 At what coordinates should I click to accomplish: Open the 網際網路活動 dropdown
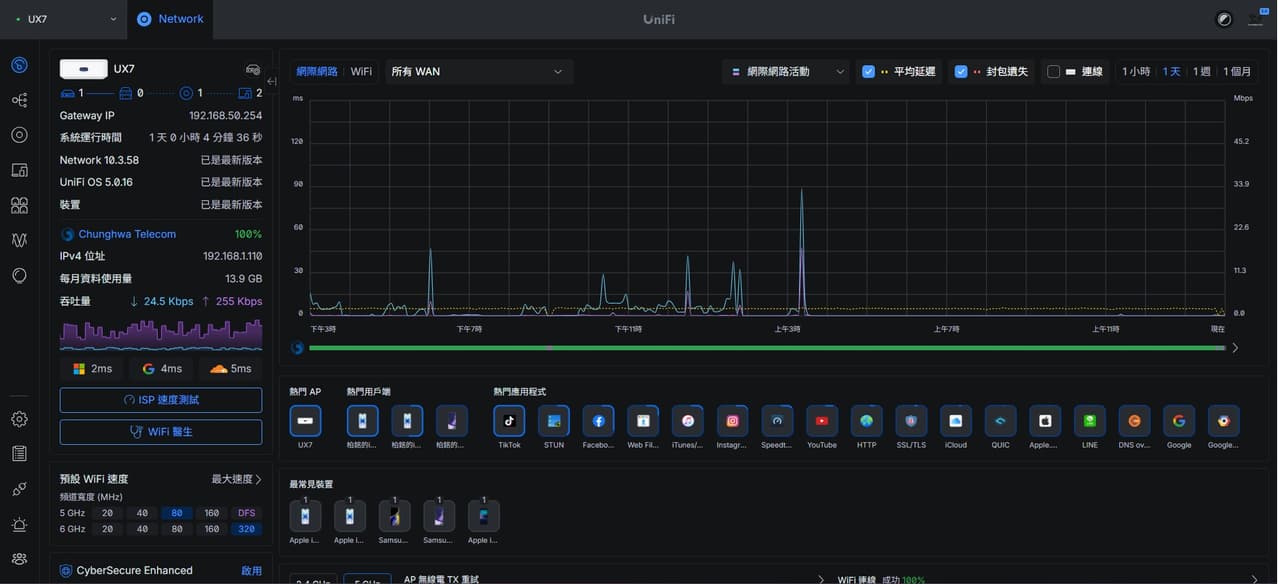click(x=787, y=72)
